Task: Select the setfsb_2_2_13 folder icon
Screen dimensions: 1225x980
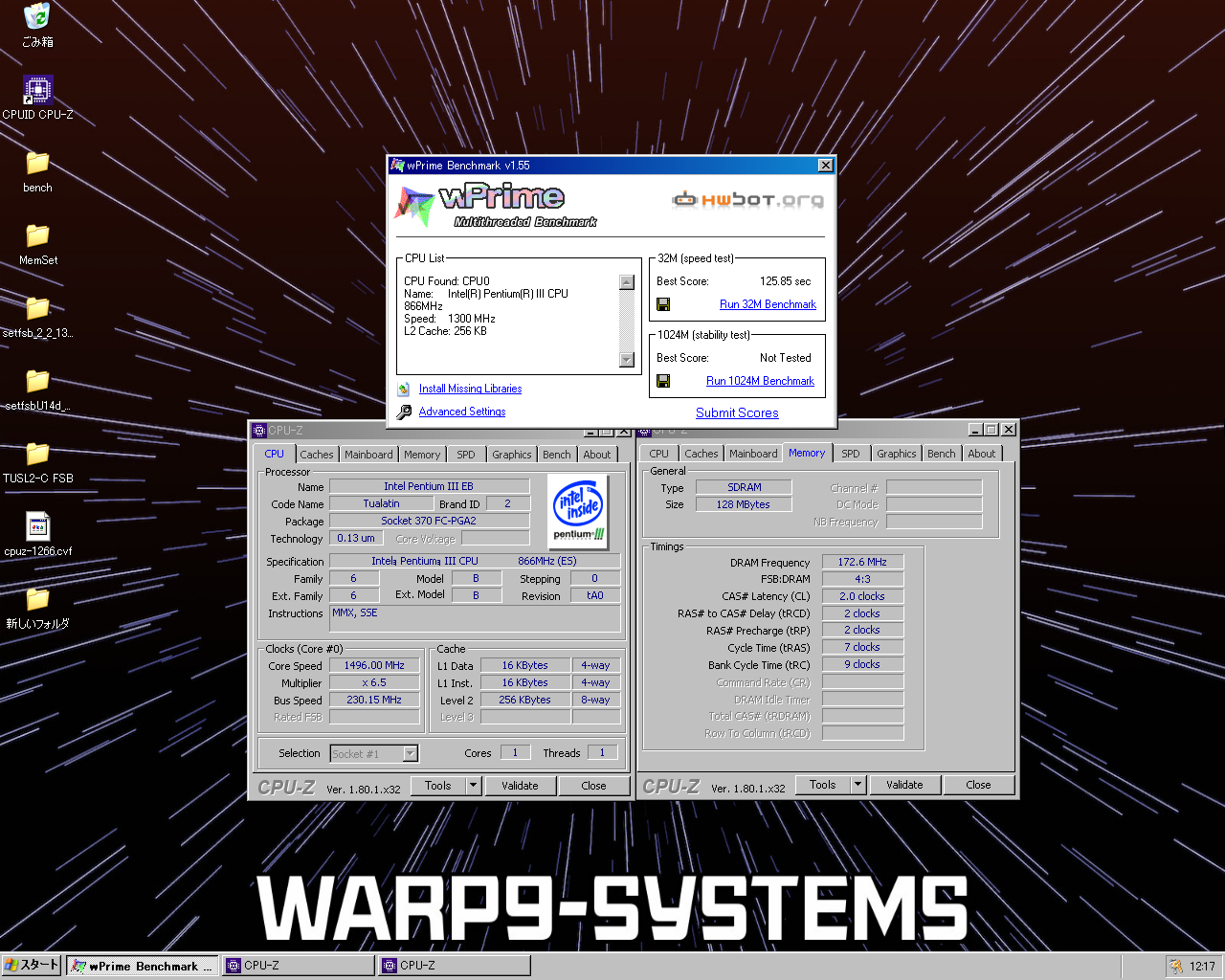Action: (37, 308)
